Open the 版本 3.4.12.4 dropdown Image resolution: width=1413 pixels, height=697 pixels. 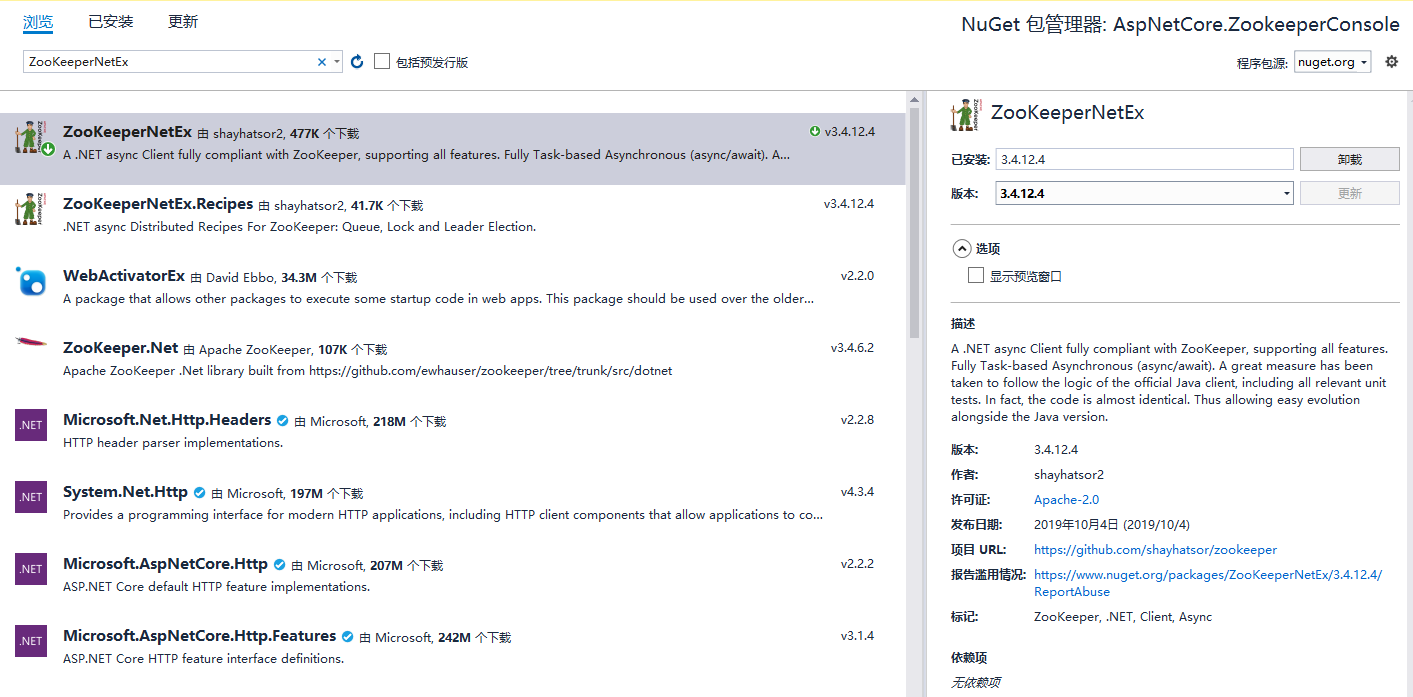click(x=1145, y=193)
